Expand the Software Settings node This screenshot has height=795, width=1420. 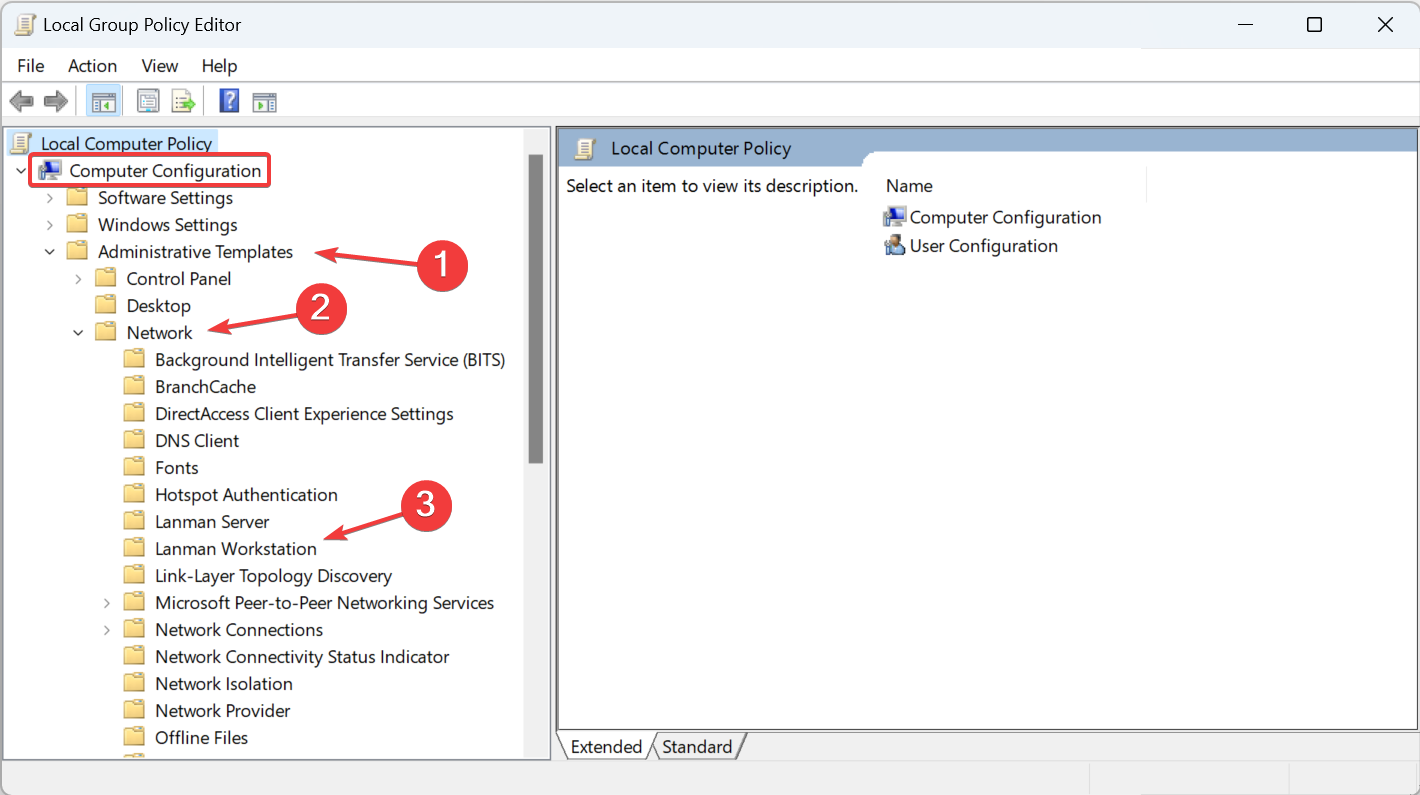point(50,198)
